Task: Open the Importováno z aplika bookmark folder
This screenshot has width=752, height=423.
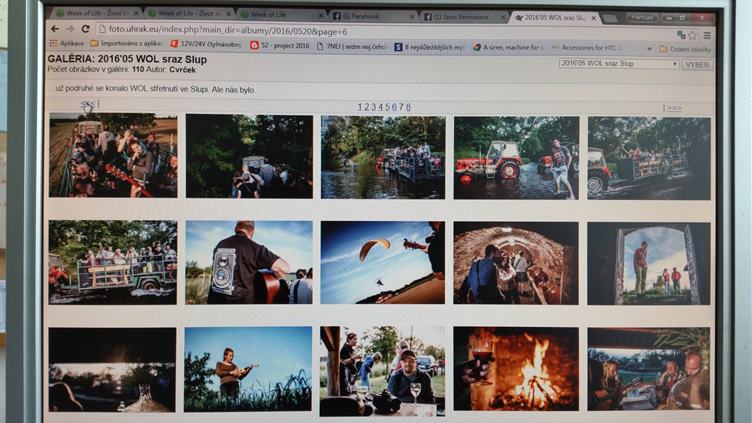Action: coord(126,43)
